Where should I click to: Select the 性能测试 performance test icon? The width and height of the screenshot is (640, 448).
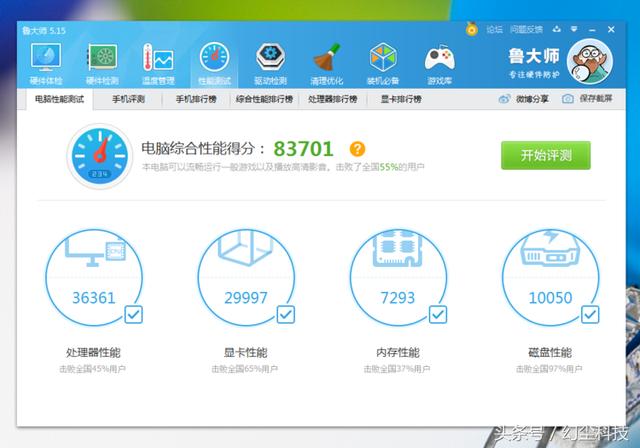click(214, 64)
